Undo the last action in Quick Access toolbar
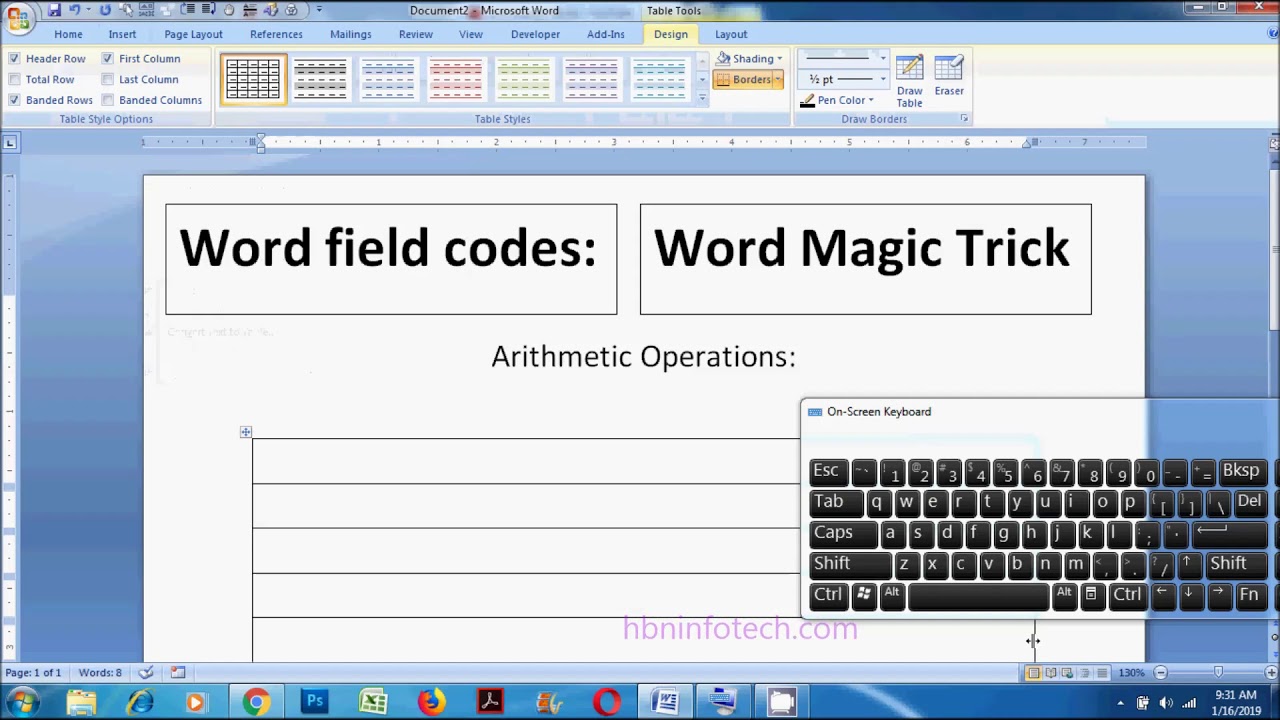The width and height of the screenshot is (1280, 720). click(74, 10)
